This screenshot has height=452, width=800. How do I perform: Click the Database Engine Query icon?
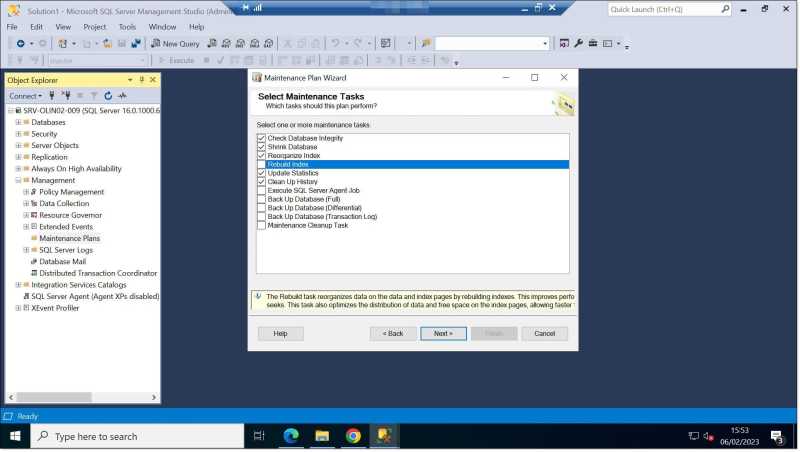(212, 44)
